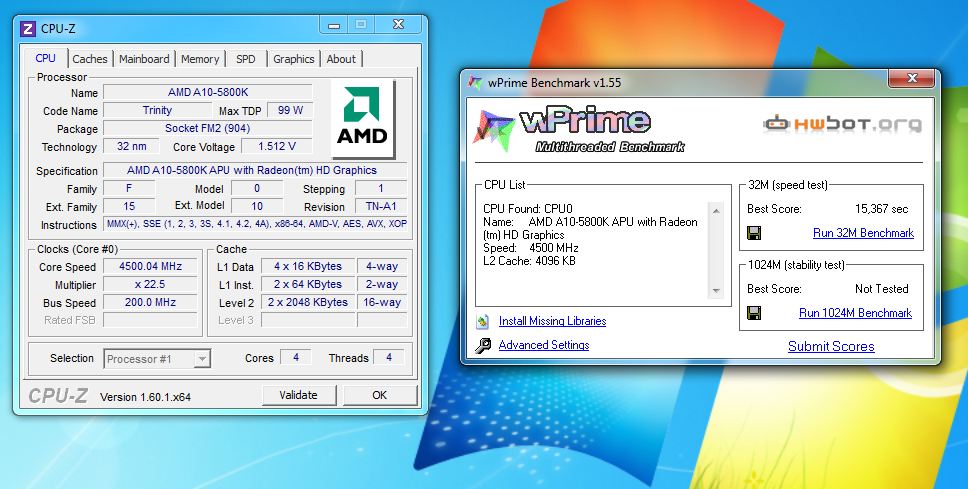Open the Install Missing Libraries link

click(553, 321)
